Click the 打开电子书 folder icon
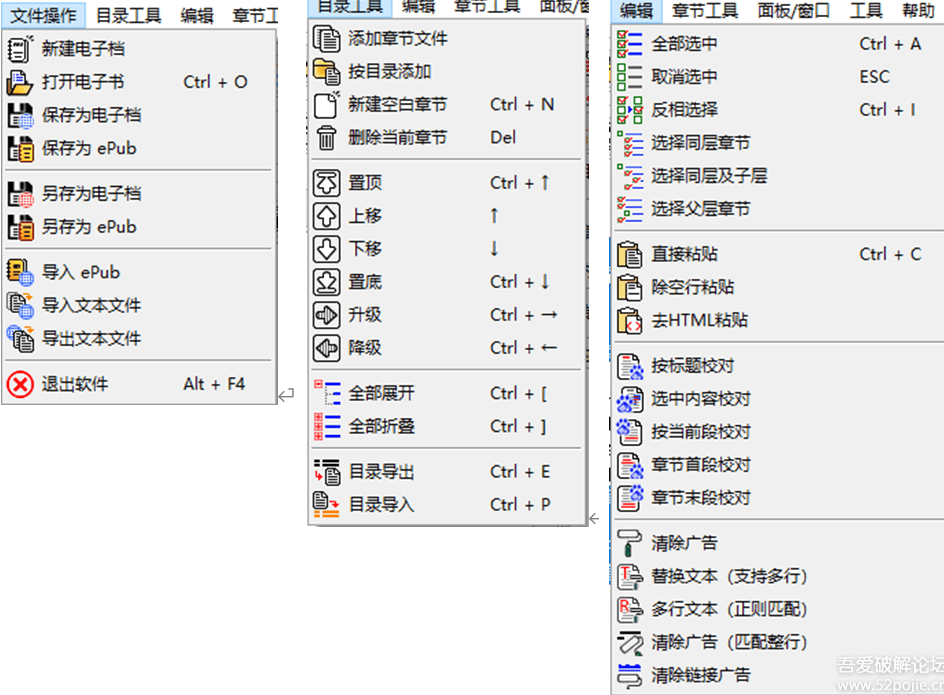This screenshot has height=695, width=944. [20, 82]
